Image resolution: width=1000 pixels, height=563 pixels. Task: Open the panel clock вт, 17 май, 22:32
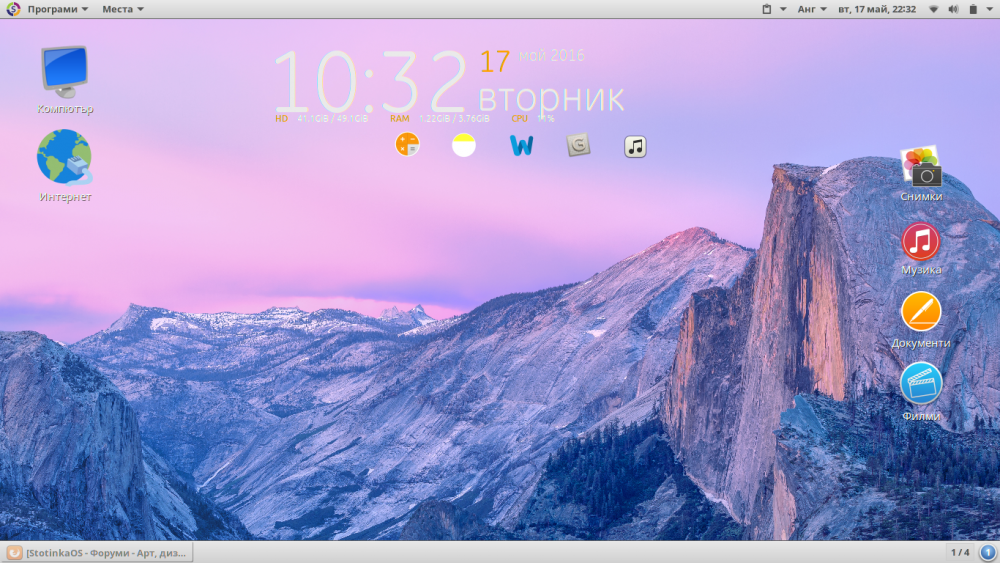pos(876,9)
